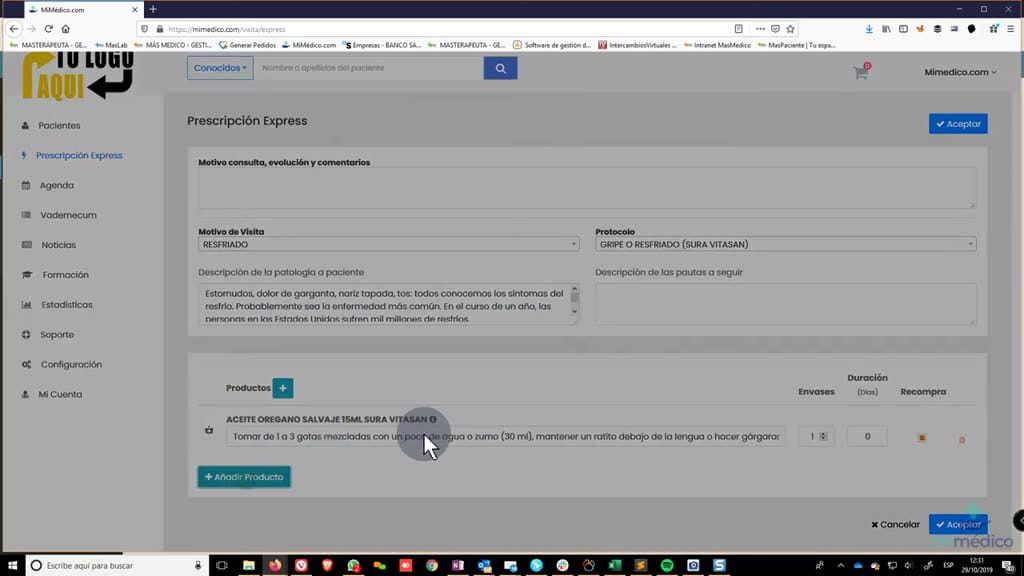Click the Duración days field
The width and height of the screenshot is (1024, 576).
pyautogui.click(x=867, y=436)
